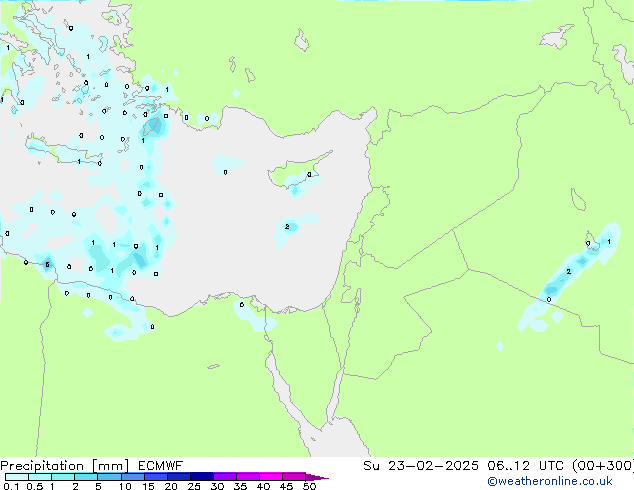Pick the purple swatch between 30 and 35
This screenshot has width=634, height=490.
(x=225, y=477)
